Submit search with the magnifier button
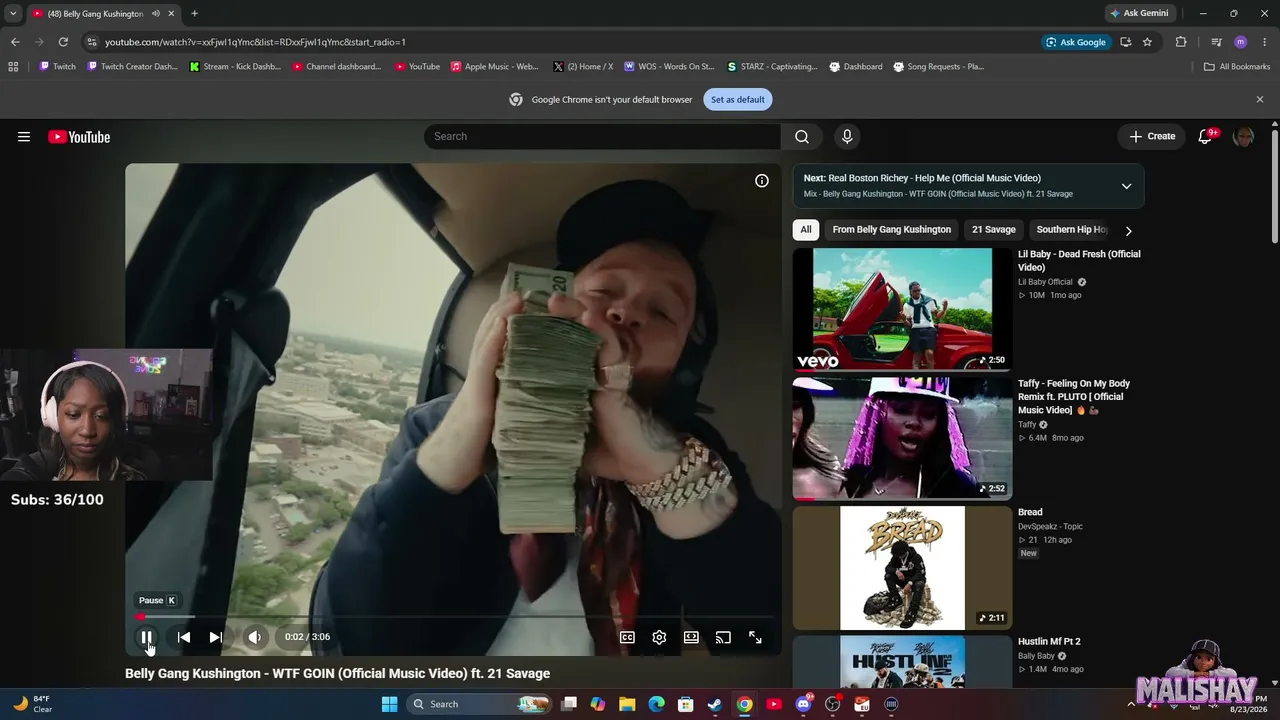Screen dimensions: 1280x720 click(802, 136)
